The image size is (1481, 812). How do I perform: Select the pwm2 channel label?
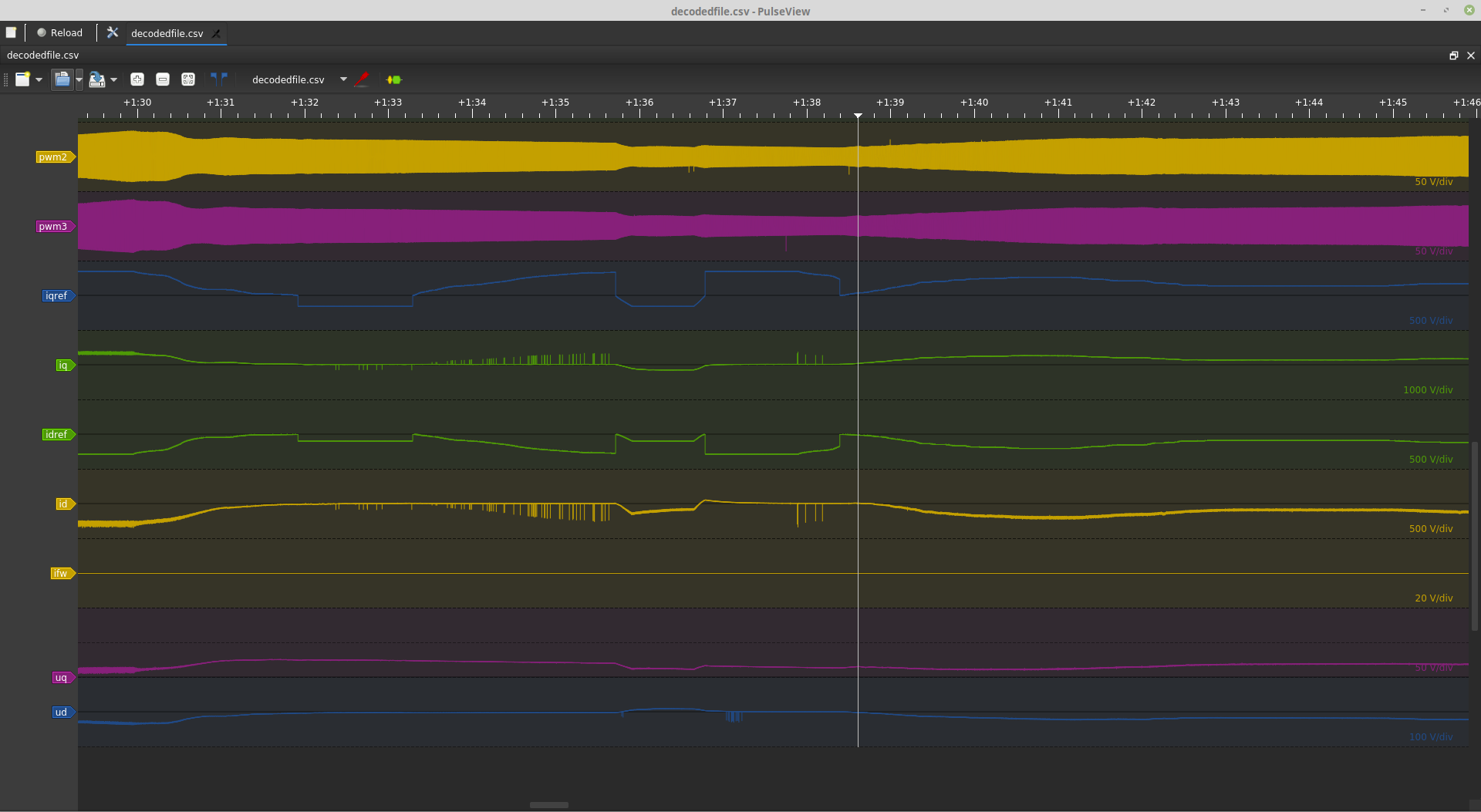tap(53, 157)
